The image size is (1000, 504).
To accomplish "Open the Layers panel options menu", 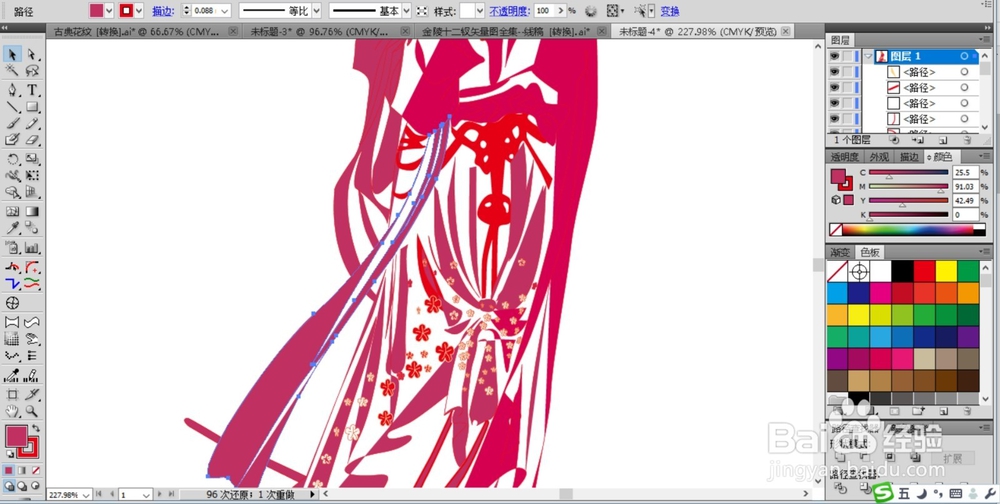I will click(x=986, y=40).
